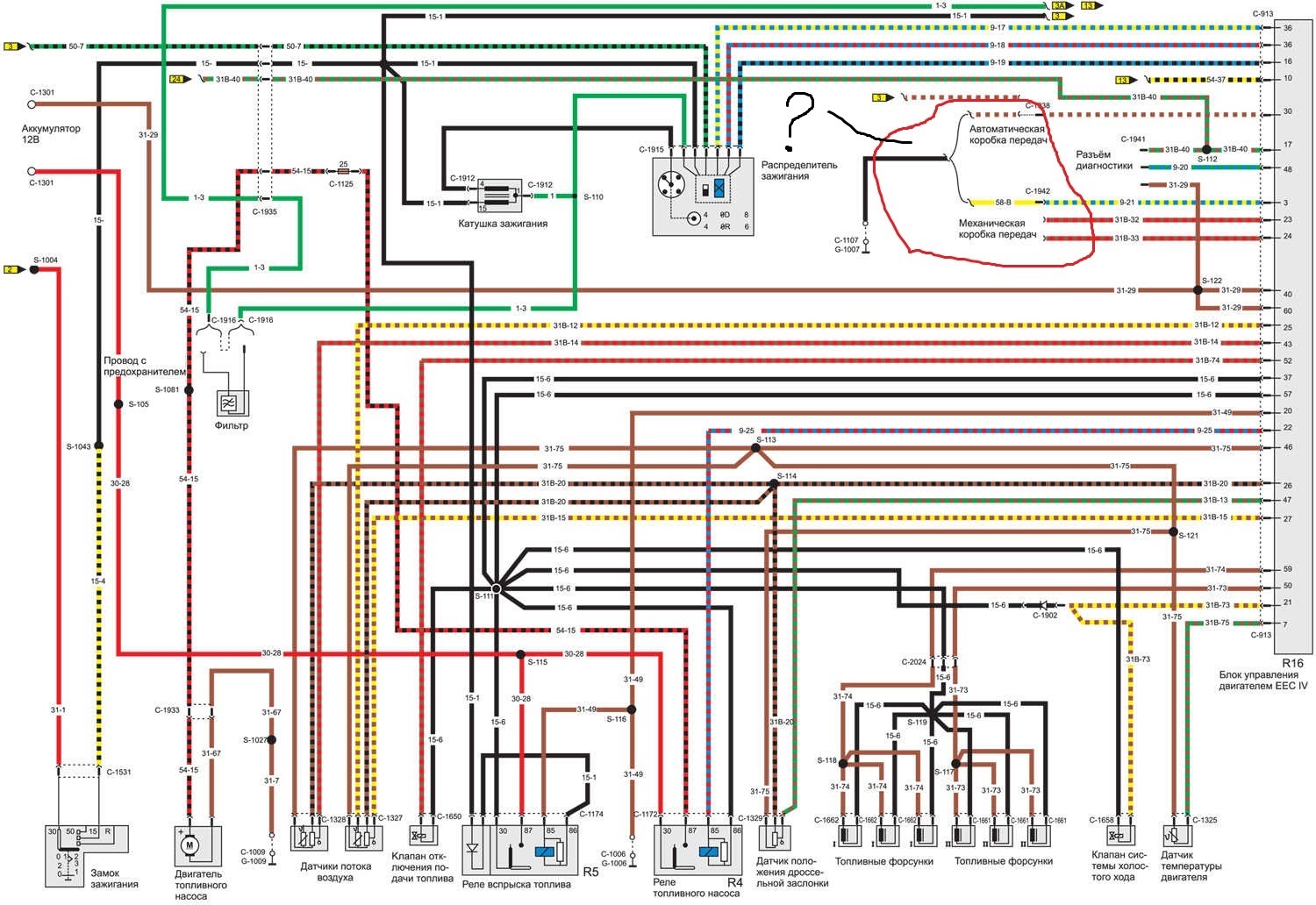Click the idle air valve symbol C-1658
The image size is (1316, 905).
(1120, 837)
